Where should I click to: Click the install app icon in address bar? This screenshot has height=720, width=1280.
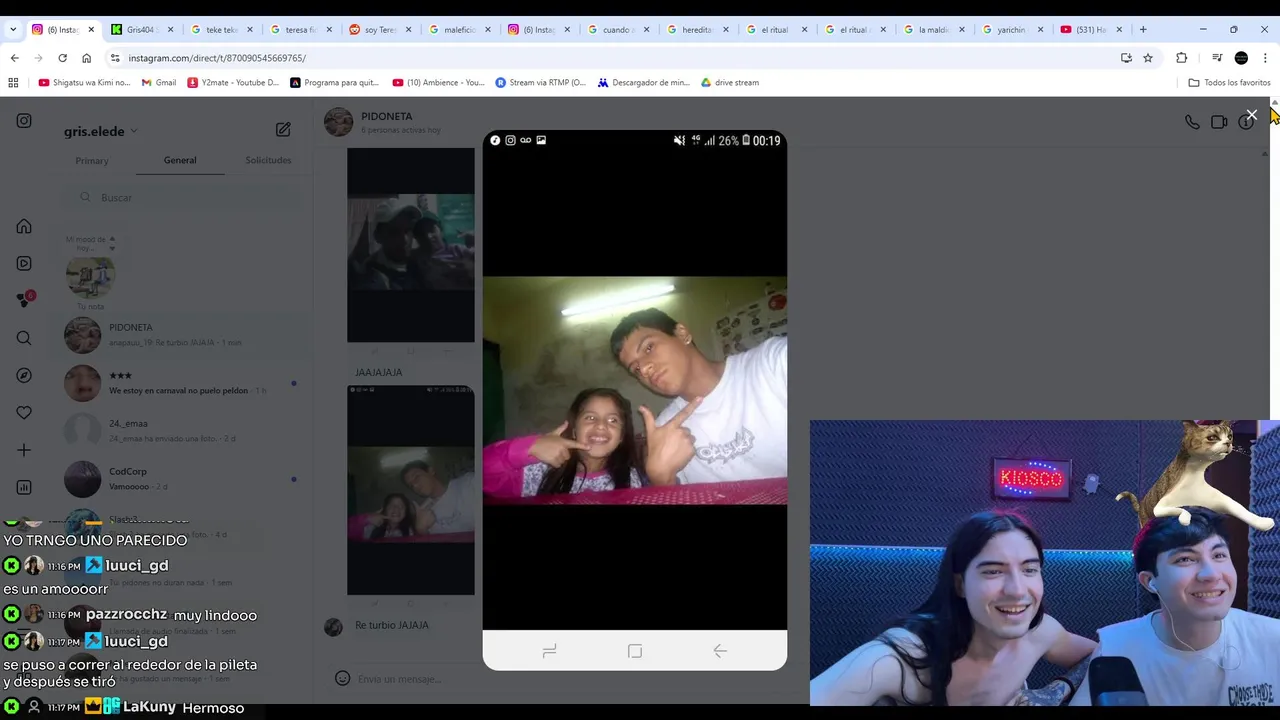coord(1126,58)
